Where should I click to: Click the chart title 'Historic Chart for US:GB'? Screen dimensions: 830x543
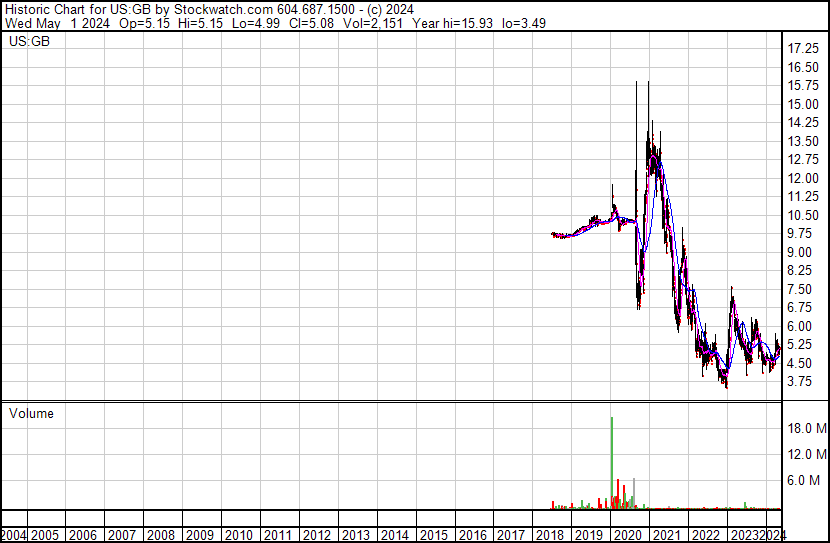coord(78,10)
